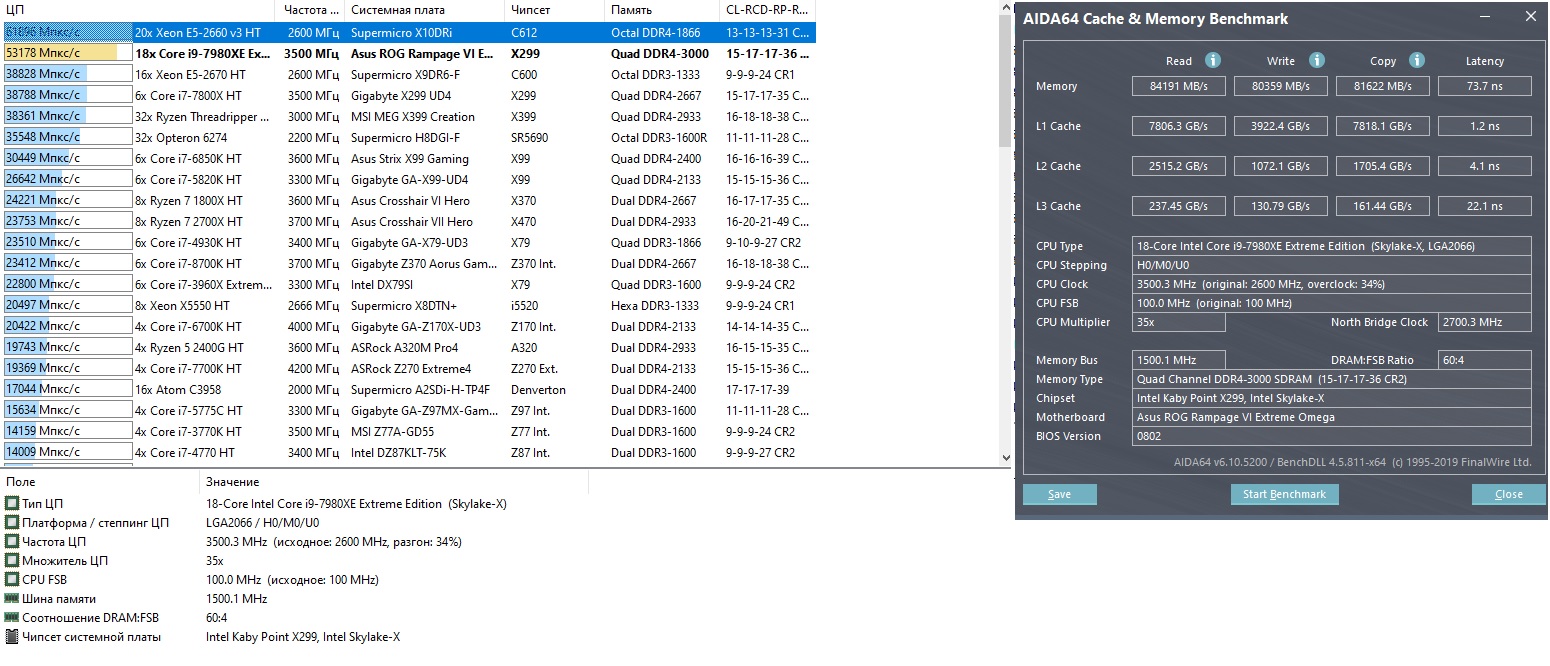Click the BIOS Version field showing 0802

click(x=1332, y=436)
